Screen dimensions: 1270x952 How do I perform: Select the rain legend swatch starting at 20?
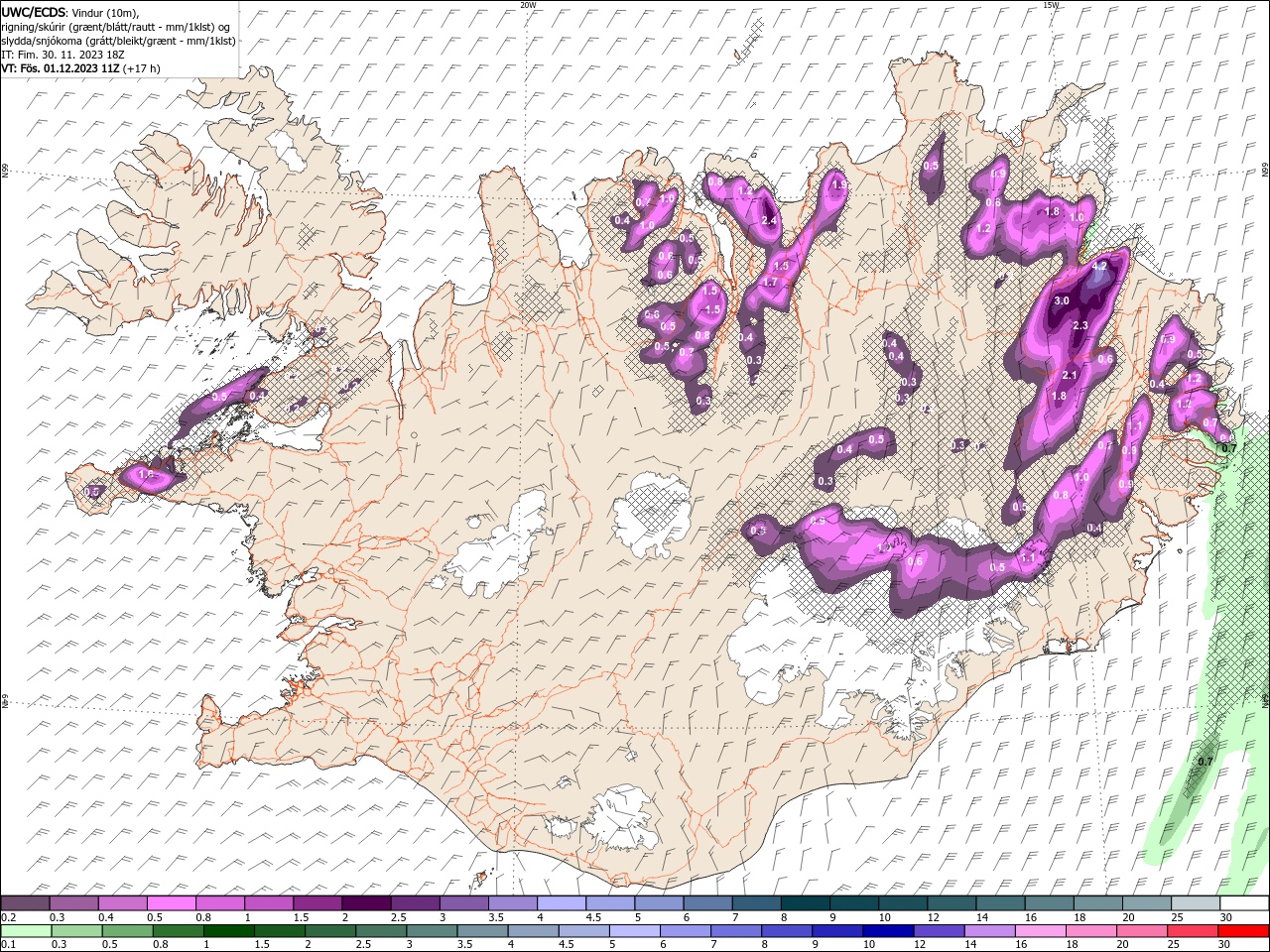1140,931
